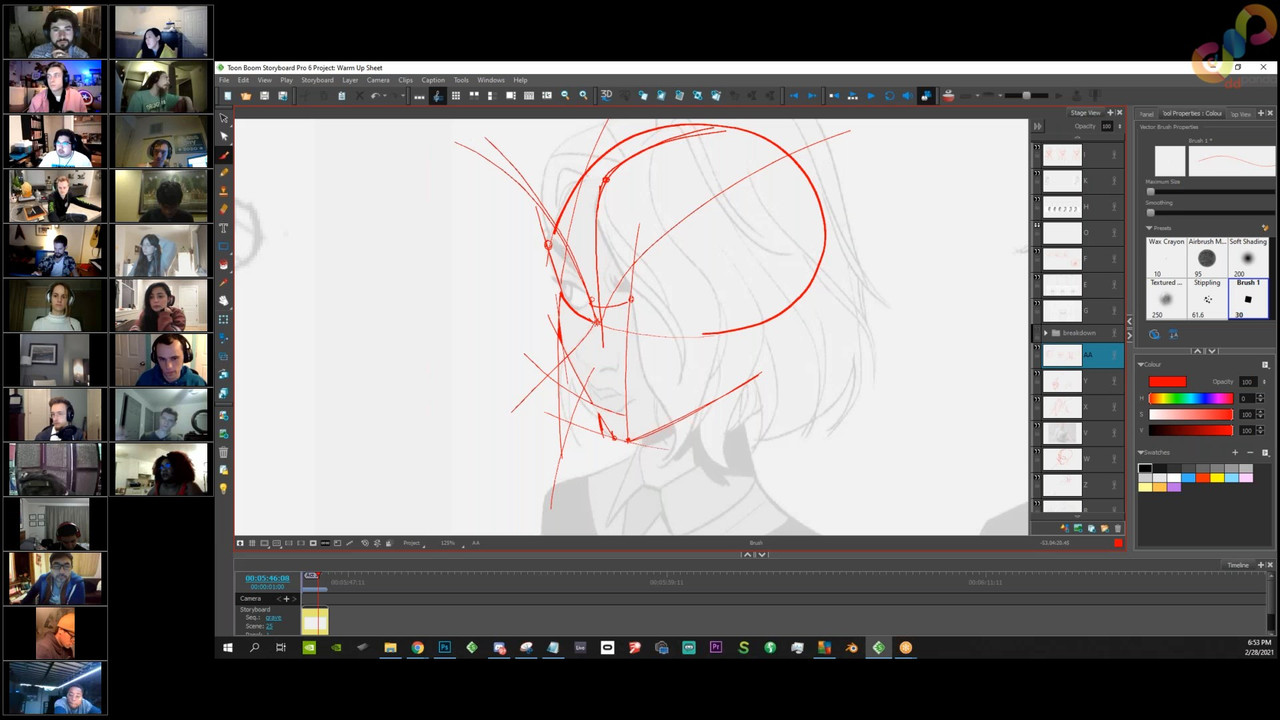Expand the breakdown layer group
This screenshot has width=1280, height=720.
pyautogui.click(x=1046, y=332)
